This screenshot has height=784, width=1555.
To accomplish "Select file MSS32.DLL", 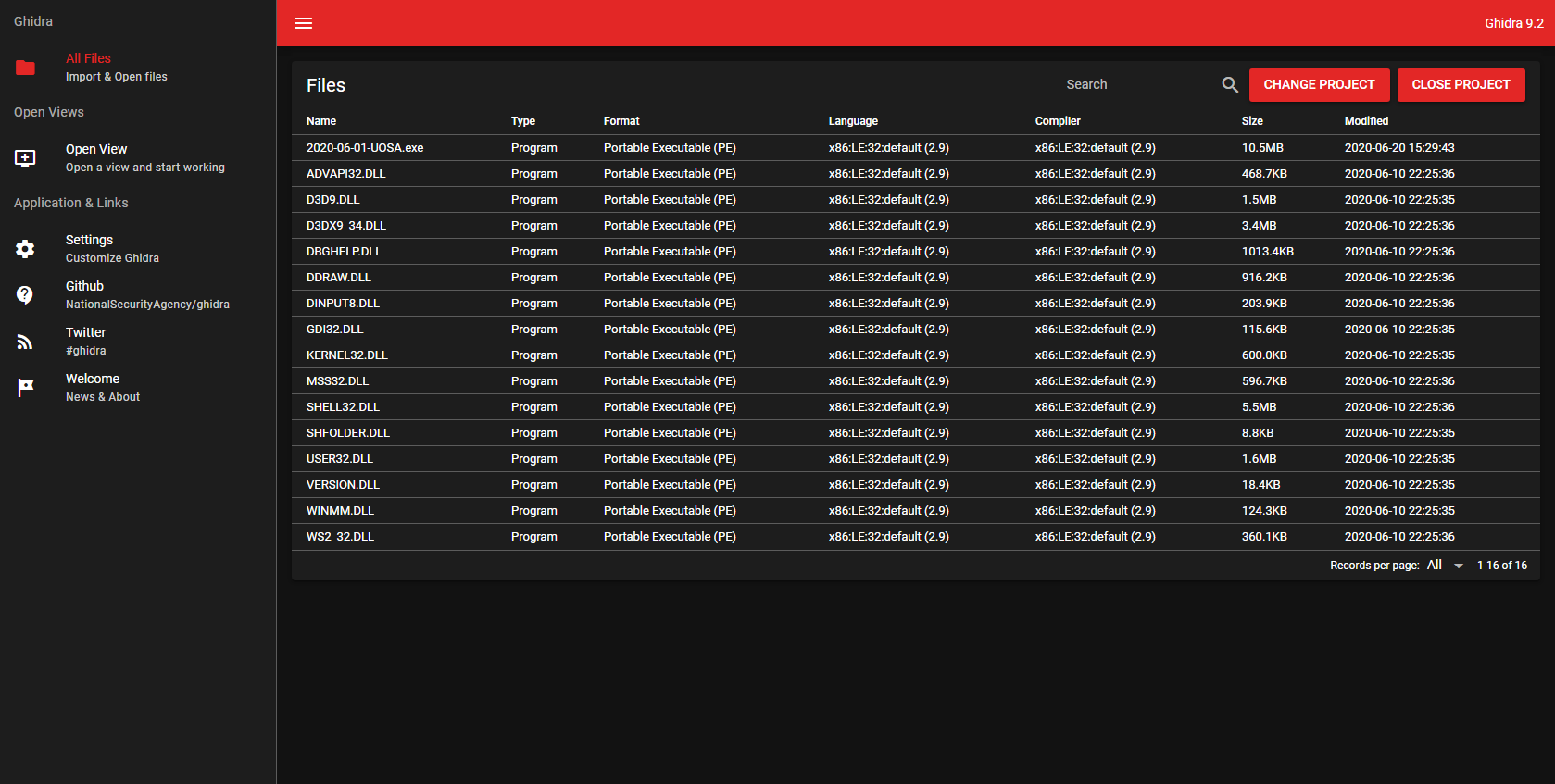I will point(337,381).
